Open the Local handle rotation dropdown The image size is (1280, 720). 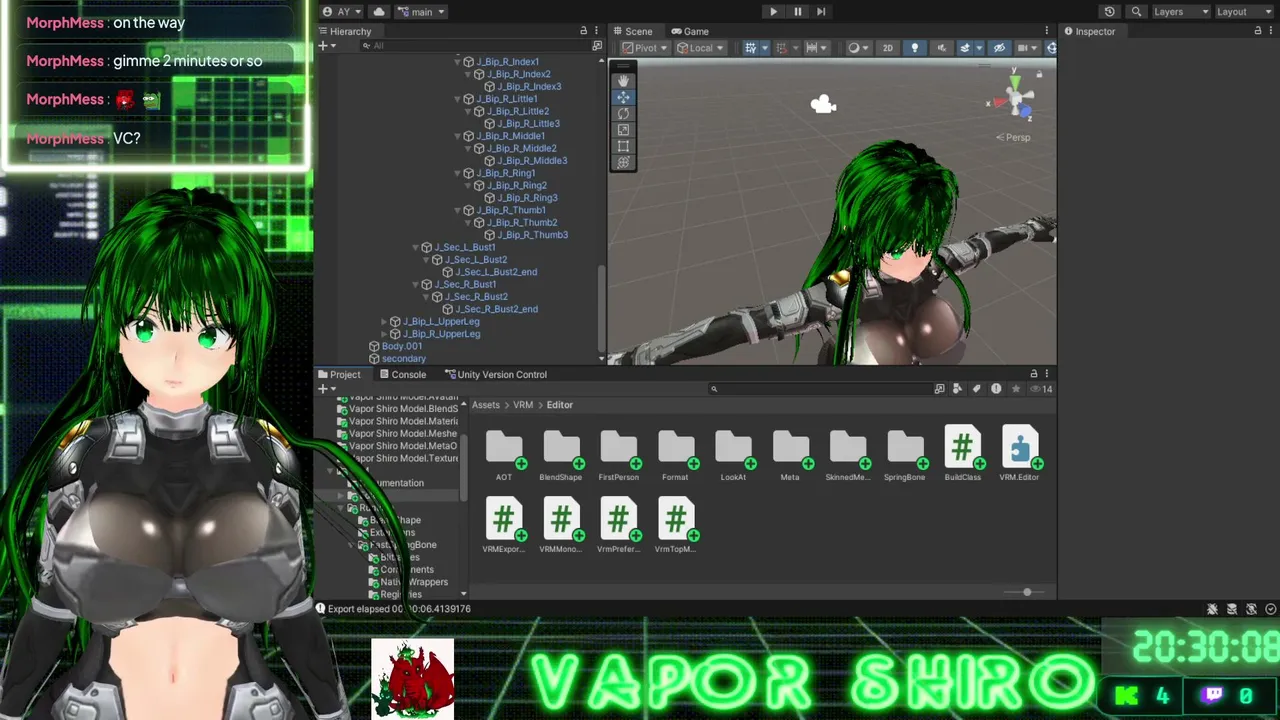700,48
